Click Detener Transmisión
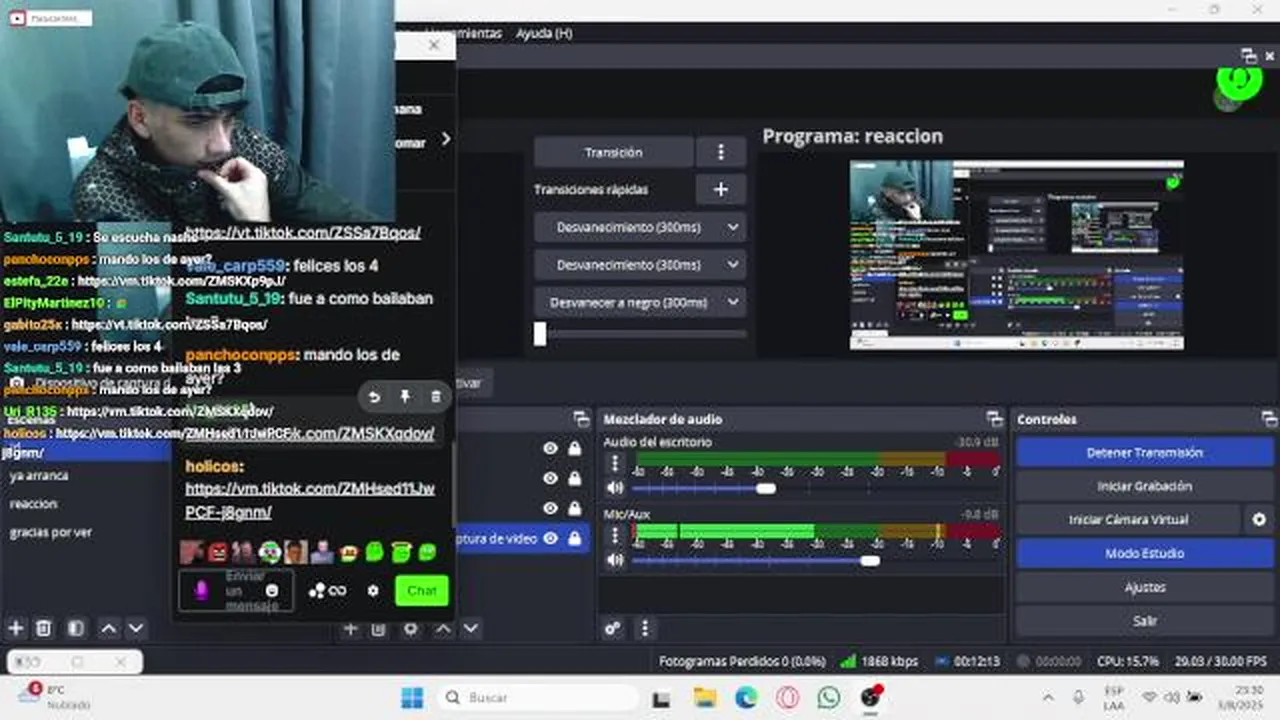This screenshot has height=720, width=1280. coord(1145,452)
